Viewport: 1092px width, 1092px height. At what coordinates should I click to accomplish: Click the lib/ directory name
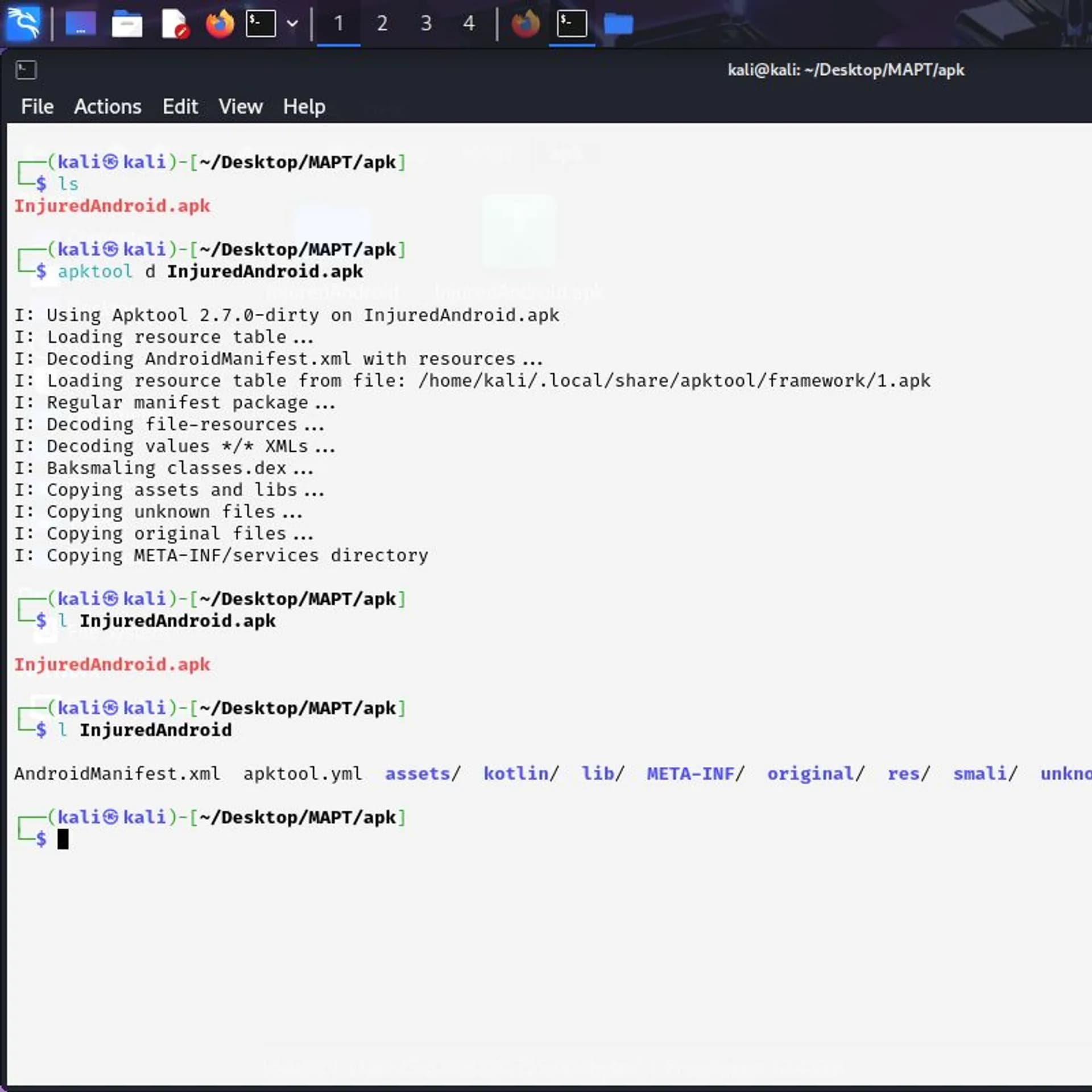603,774
